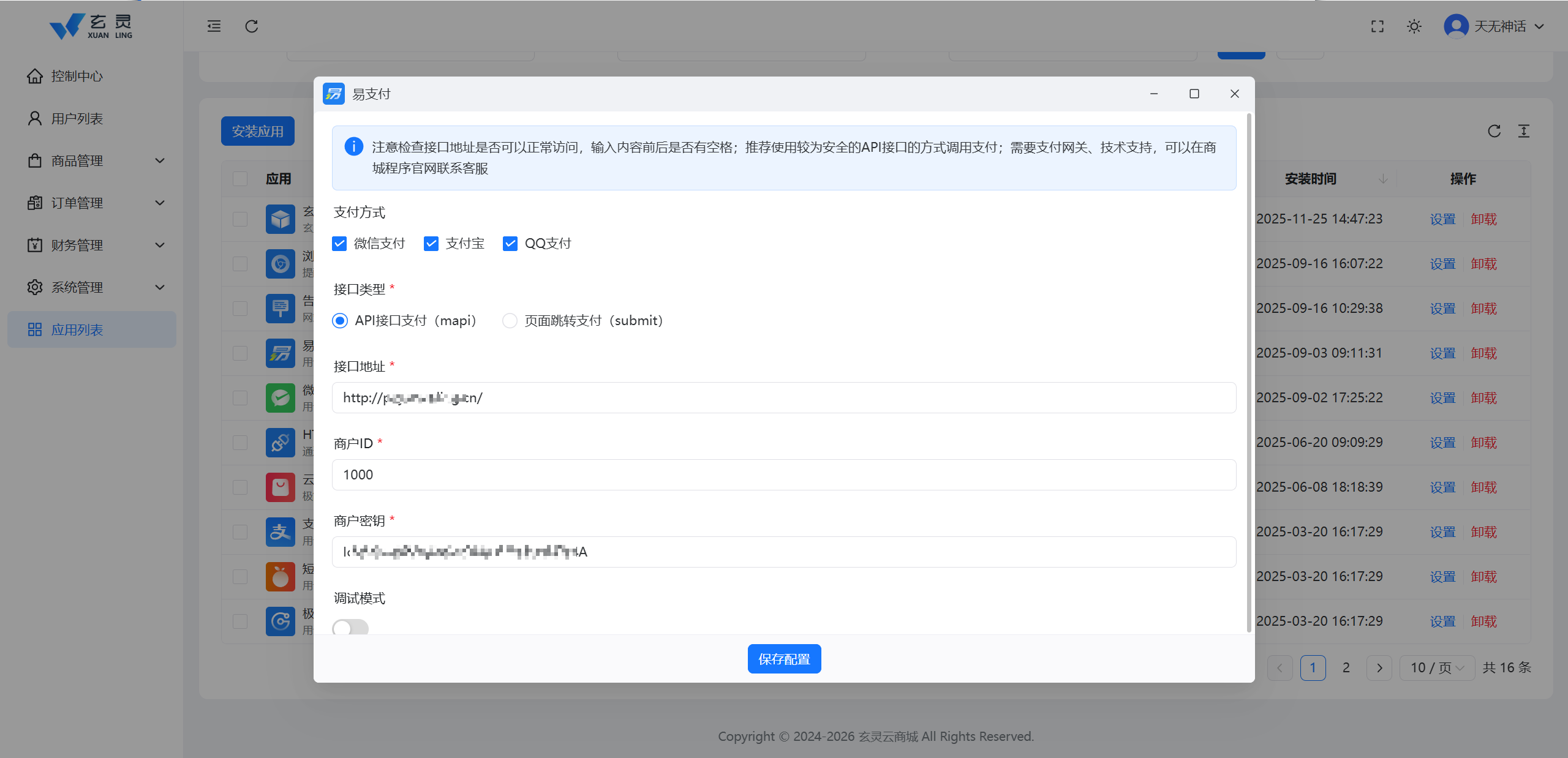1568x758 pixels.
Task: Uncheck the QQ支付 payment option
Action: [x=510, y=243]
